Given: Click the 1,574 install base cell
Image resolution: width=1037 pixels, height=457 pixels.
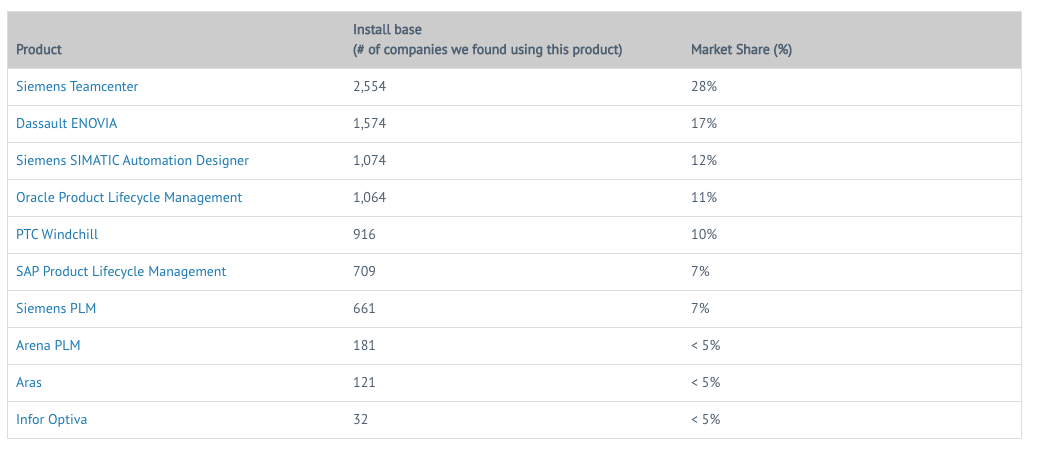Looking at the screenshot, I should (x=370, y=124).
